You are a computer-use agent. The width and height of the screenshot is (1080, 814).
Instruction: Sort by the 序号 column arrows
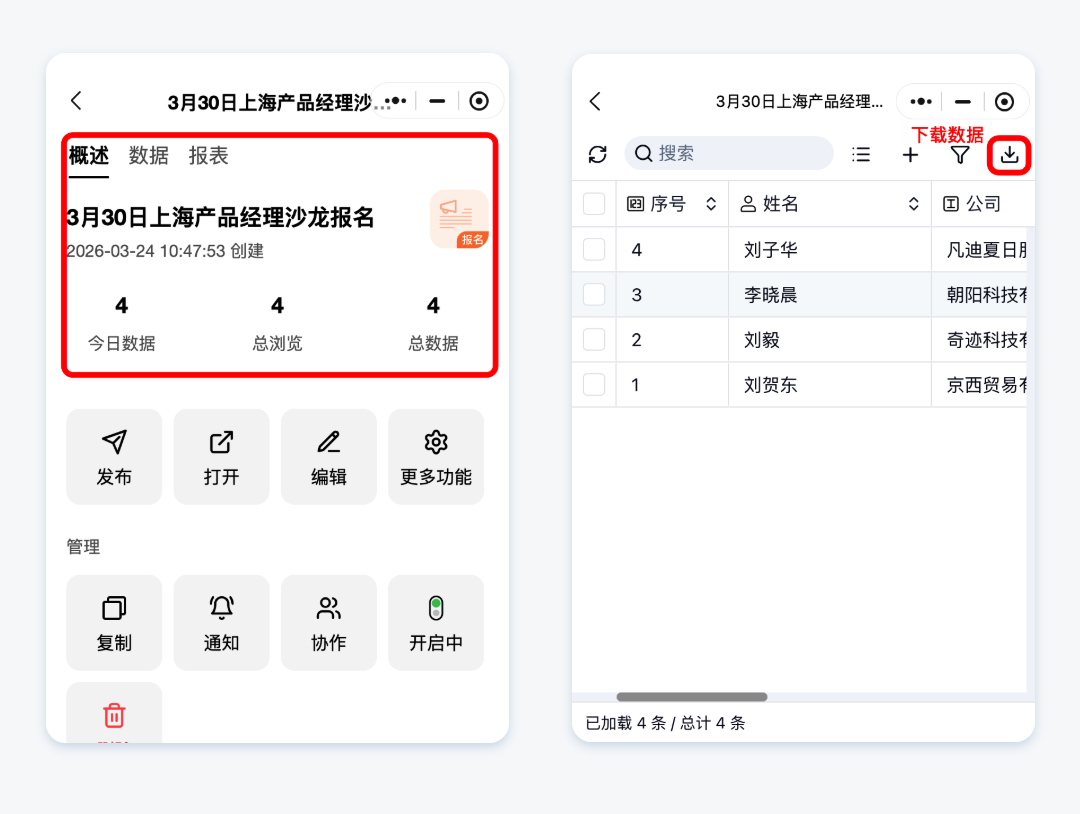(x=711, y=204)
